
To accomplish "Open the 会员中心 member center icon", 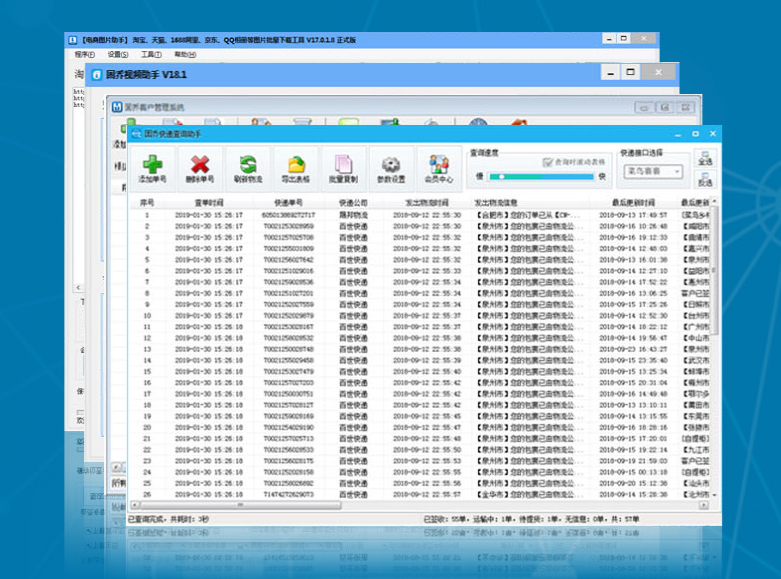I will click(439, 169).
